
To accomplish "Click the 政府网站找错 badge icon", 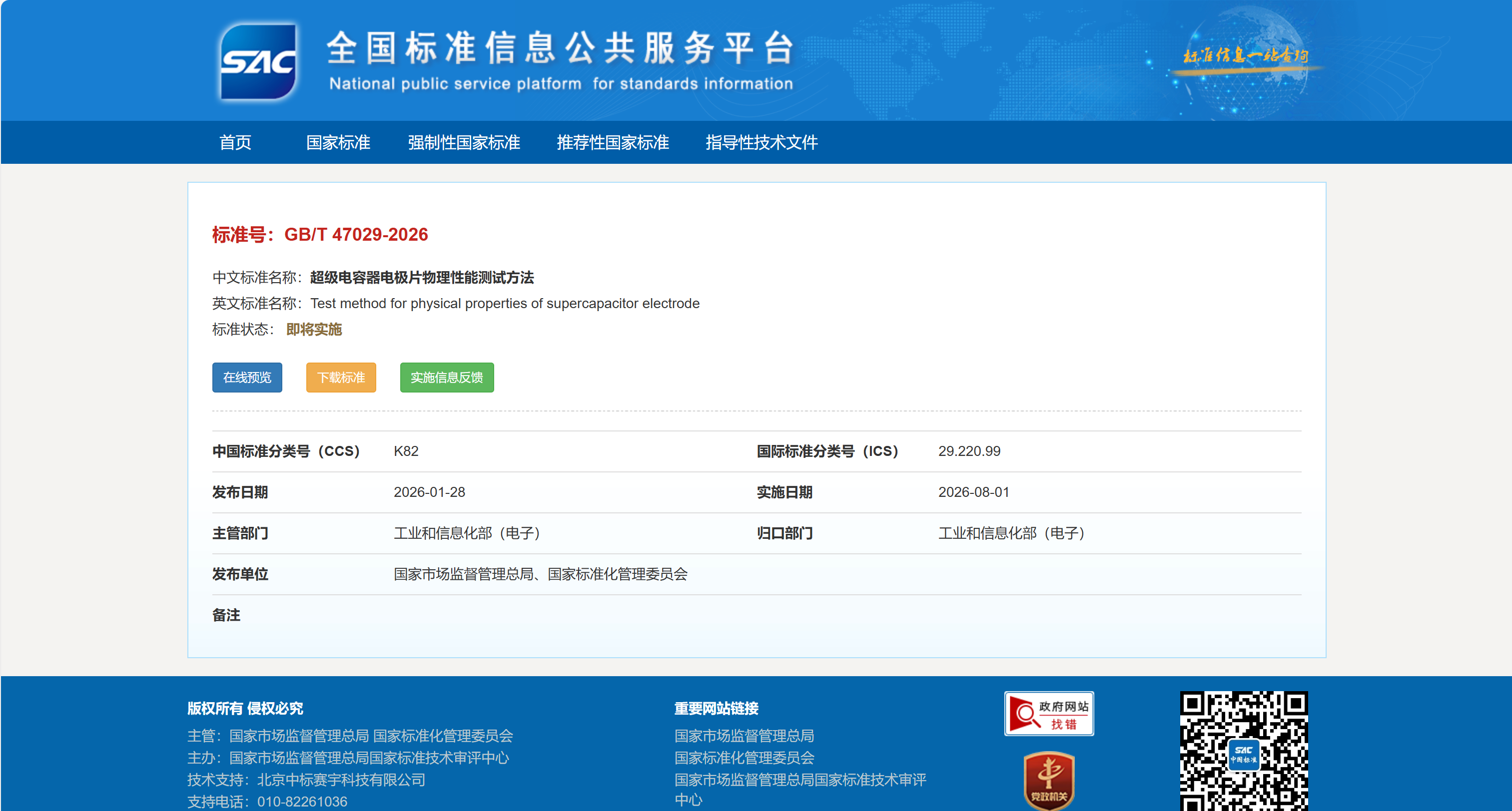I will coord(1048,714).
